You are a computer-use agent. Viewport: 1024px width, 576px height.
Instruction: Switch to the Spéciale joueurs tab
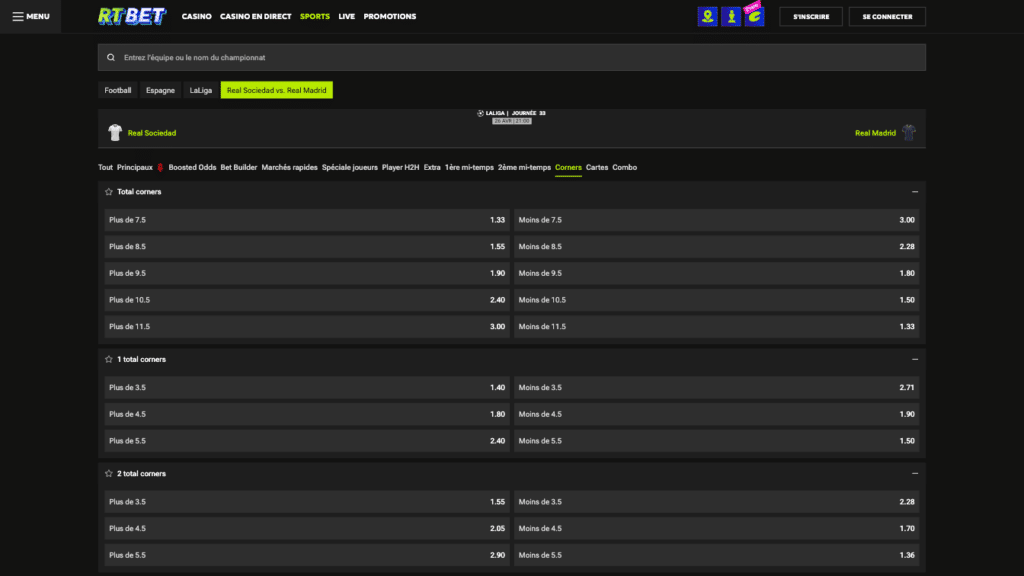(349, 168)
